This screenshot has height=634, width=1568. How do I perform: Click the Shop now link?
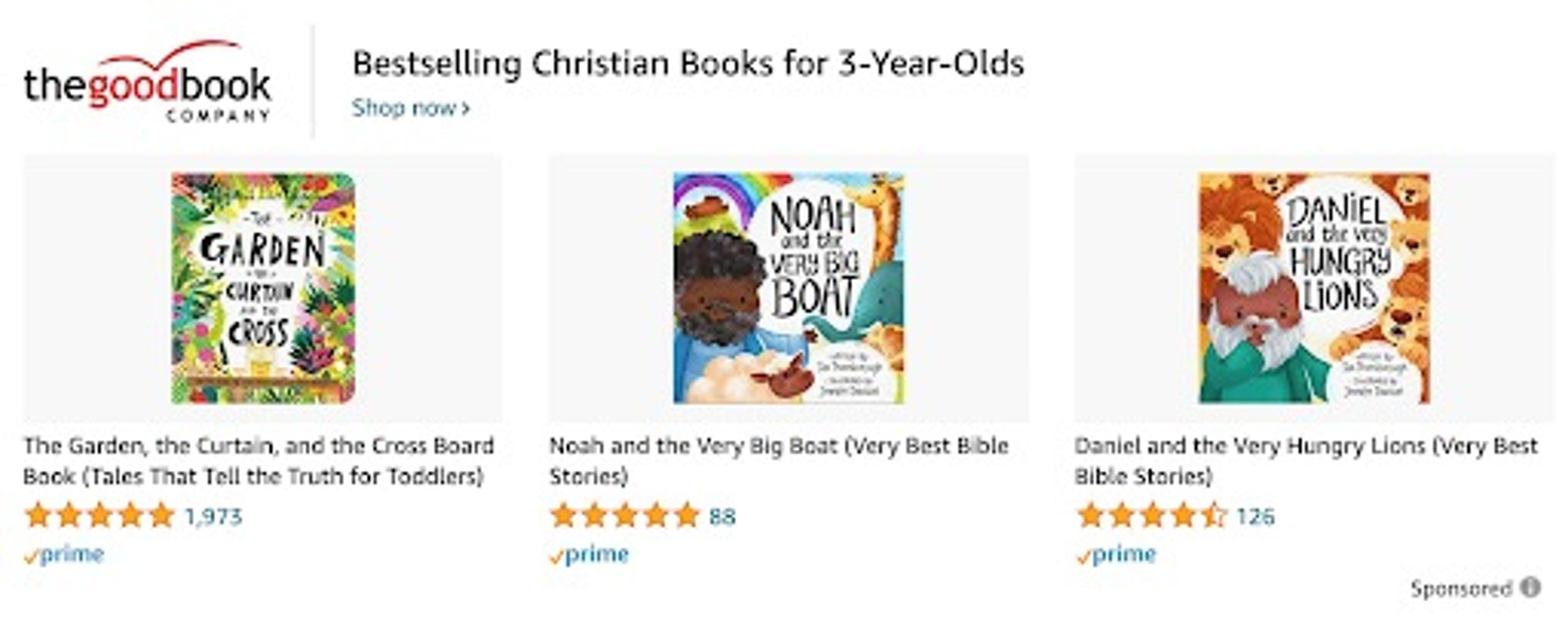point(411,108)
